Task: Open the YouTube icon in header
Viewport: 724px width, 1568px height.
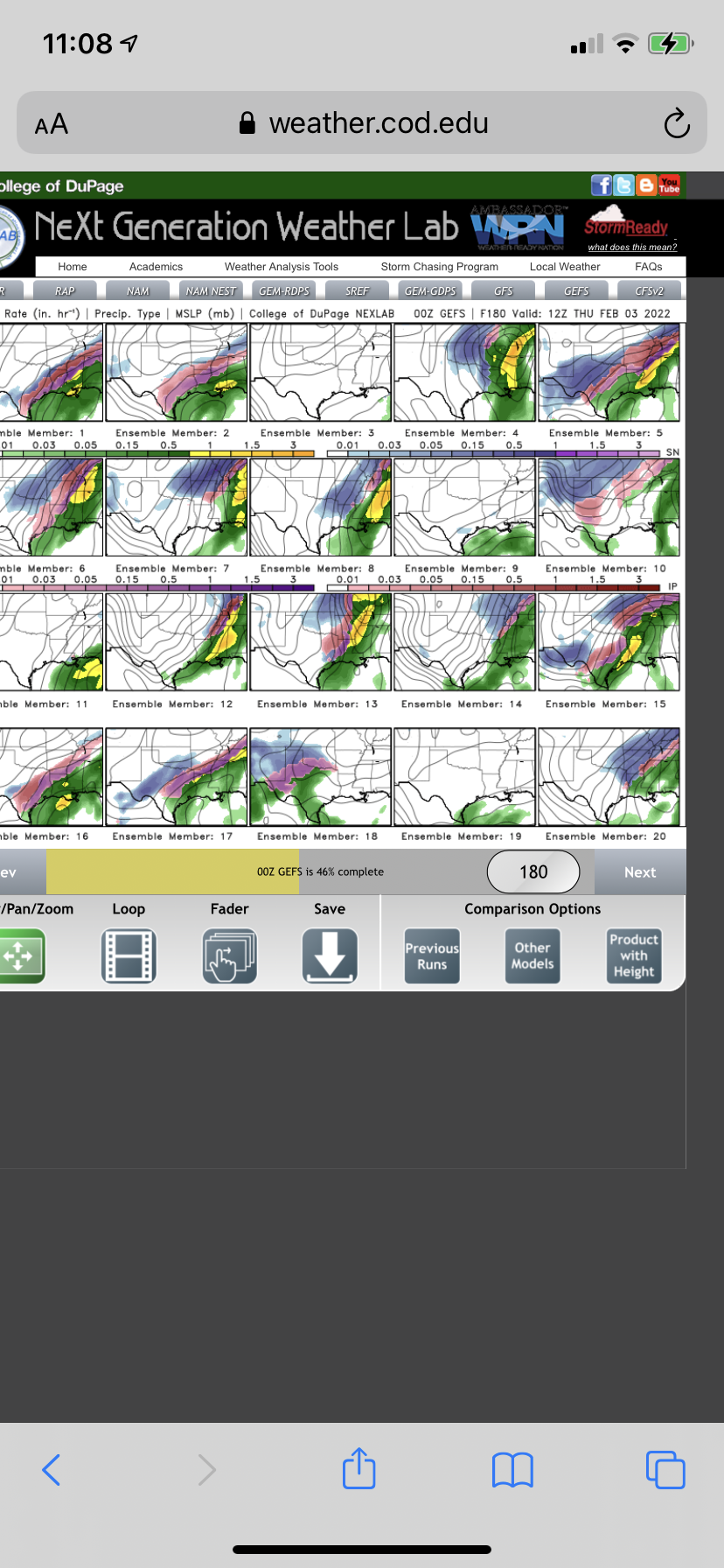Action: 669,185
